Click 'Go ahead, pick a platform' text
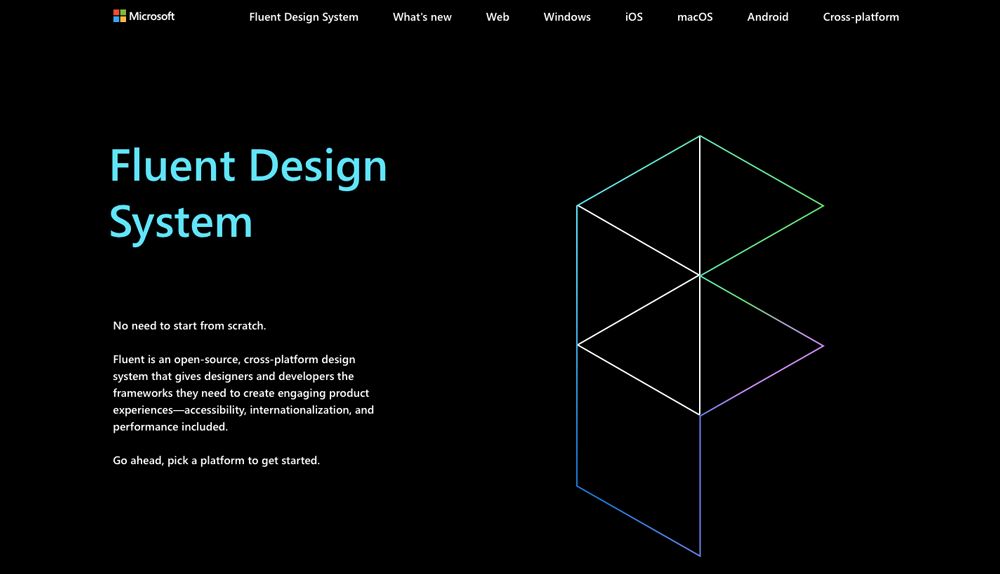1000x574 pixels. (x=216, y=460)
